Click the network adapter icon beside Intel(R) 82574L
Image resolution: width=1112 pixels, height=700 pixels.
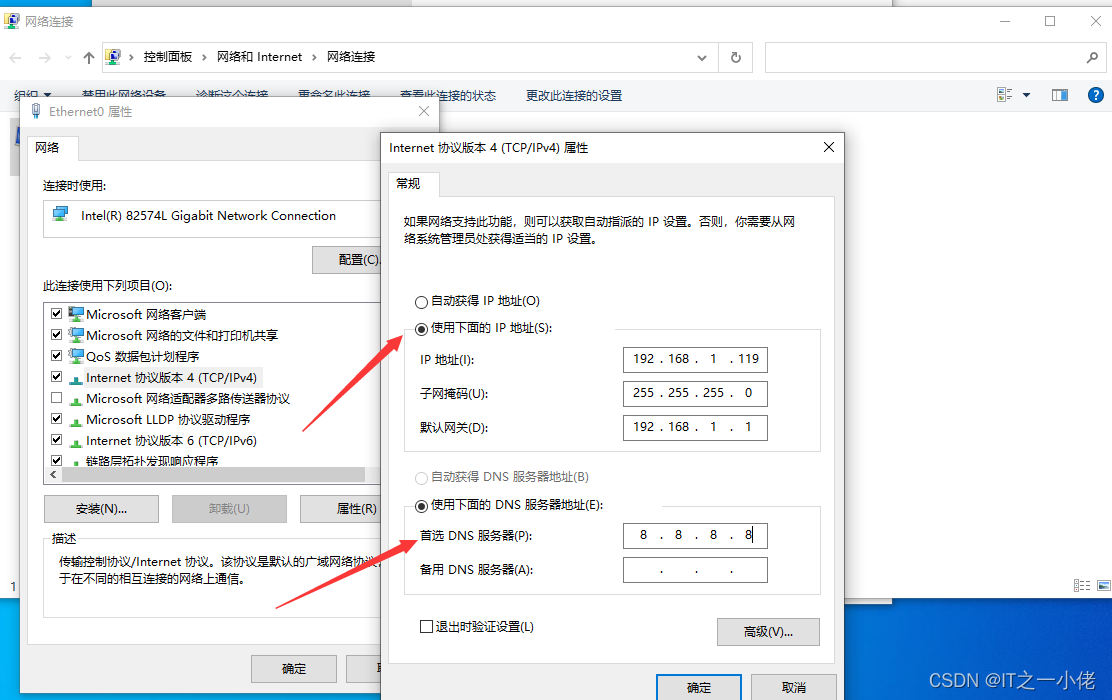61,213
